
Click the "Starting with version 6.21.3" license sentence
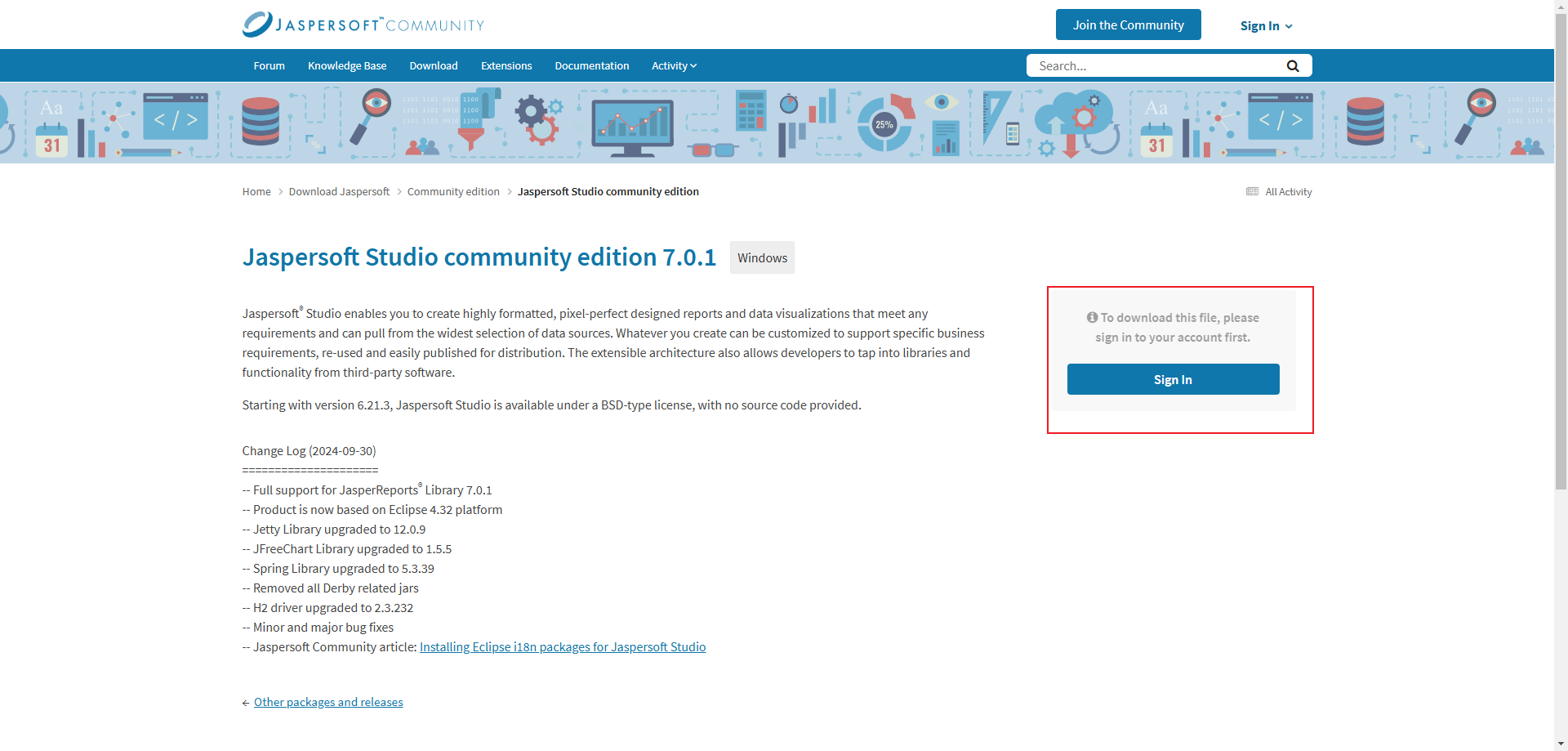tap(551, 405)
